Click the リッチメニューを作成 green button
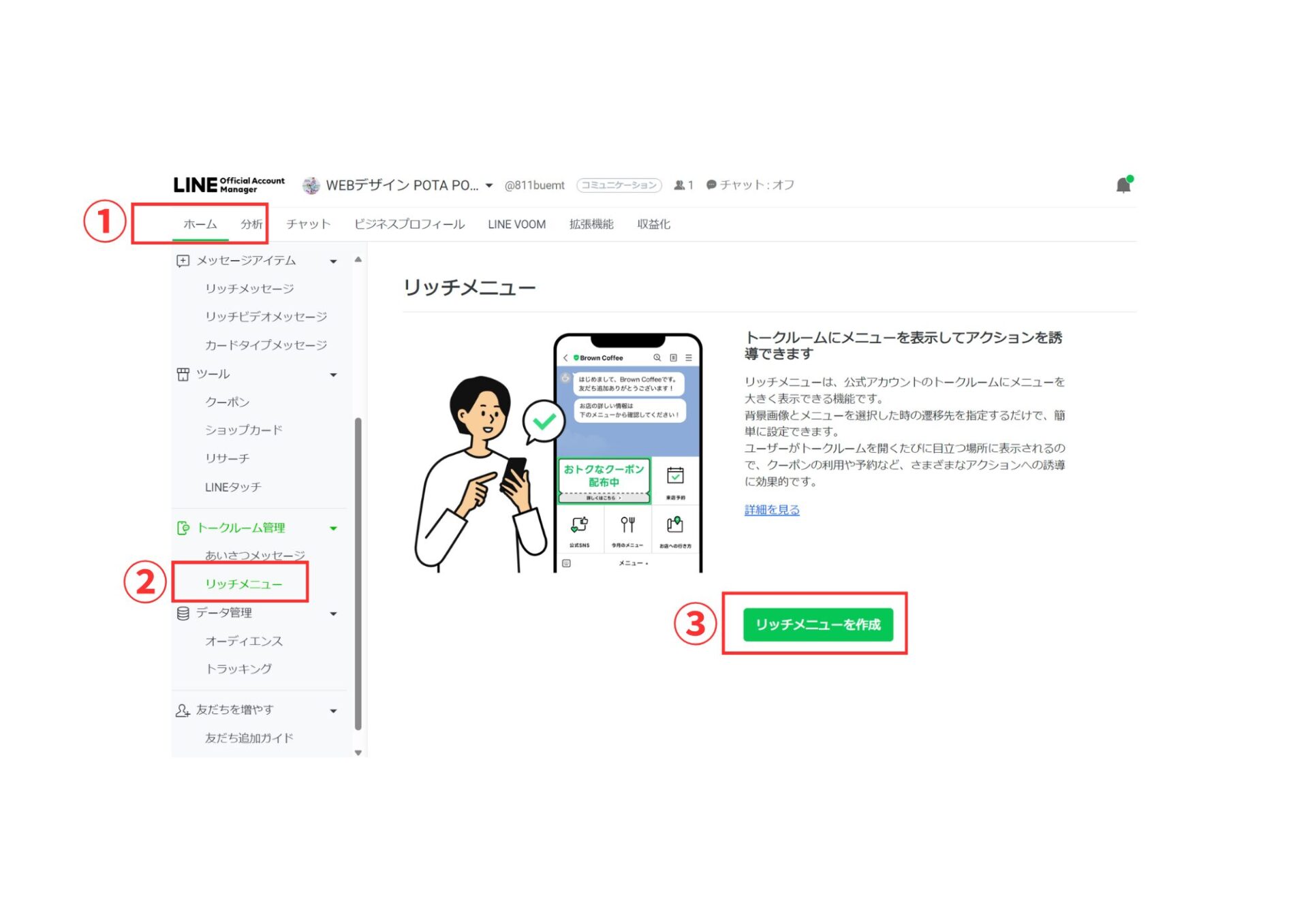Viewport: 1308px width, 924px height. 820,624
